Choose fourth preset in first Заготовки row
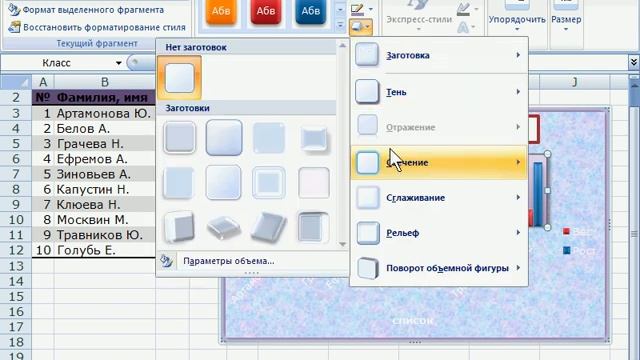Image resolution: width=640 pixels, height=360 pixels. (313, 139)
